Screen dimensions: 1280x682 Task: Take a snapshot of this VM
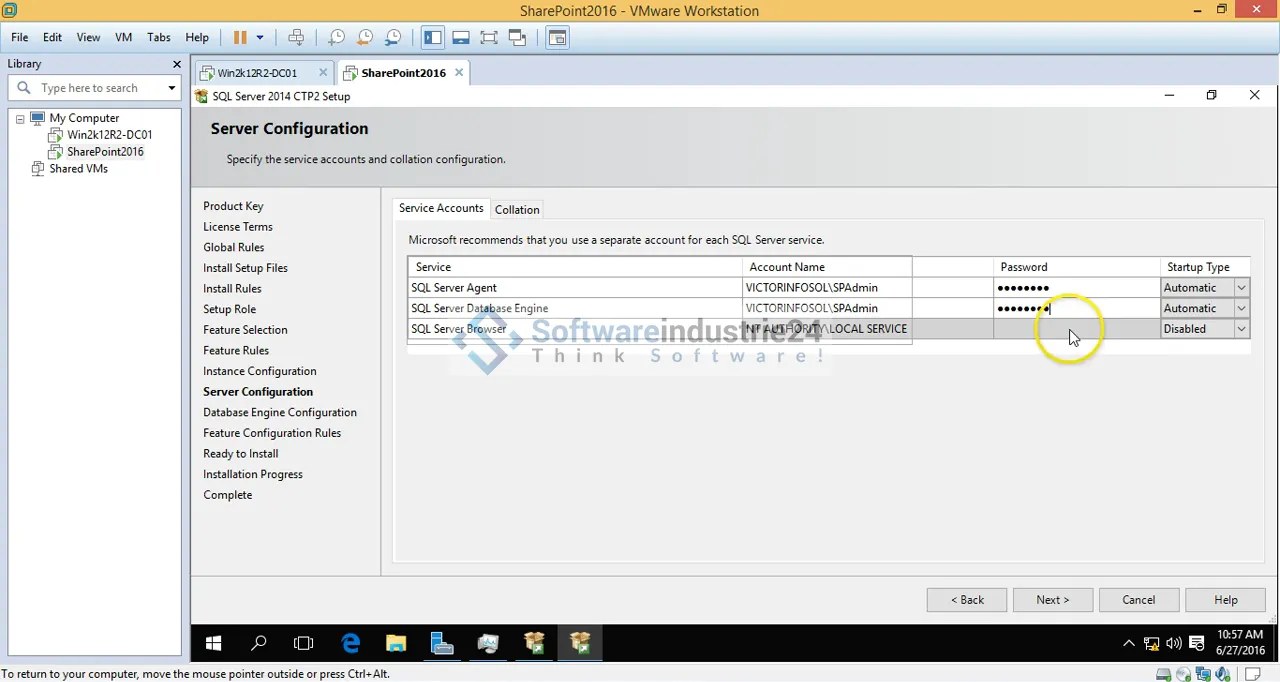(337, 38)
